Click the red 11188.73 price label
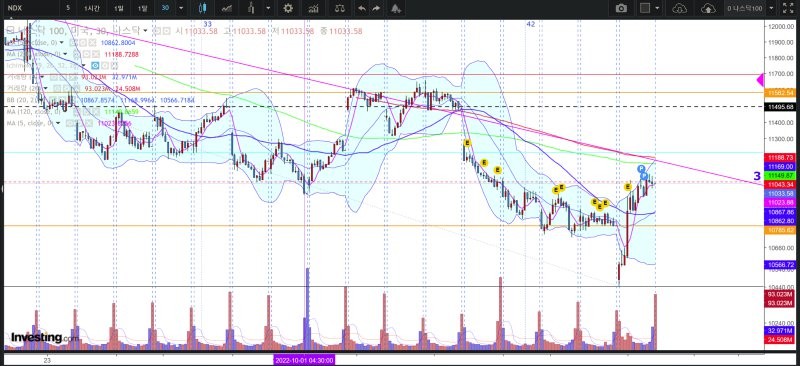 (x=780, y=158)
